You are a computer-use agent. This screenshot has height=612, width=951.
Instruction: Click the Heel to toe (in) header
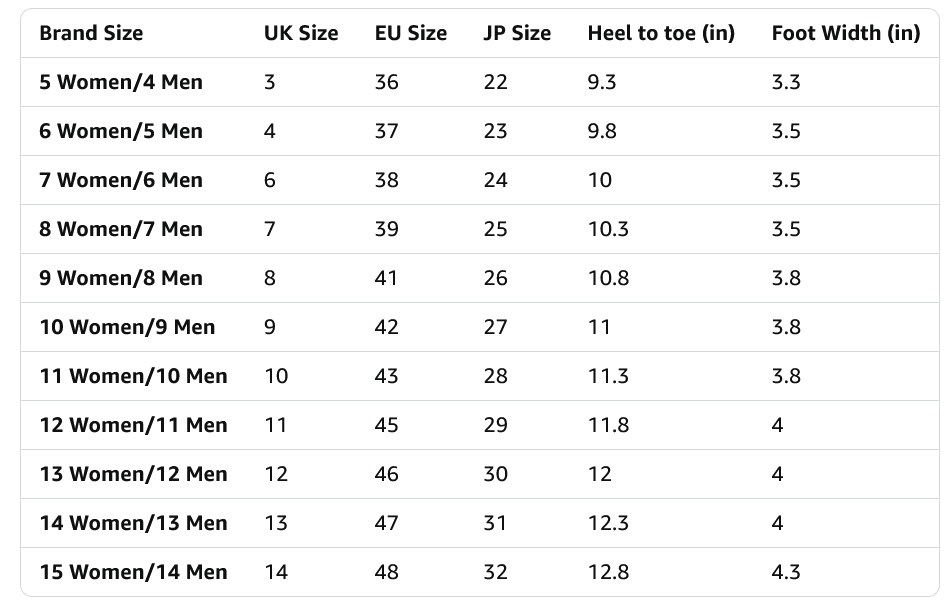click(661, 33)
